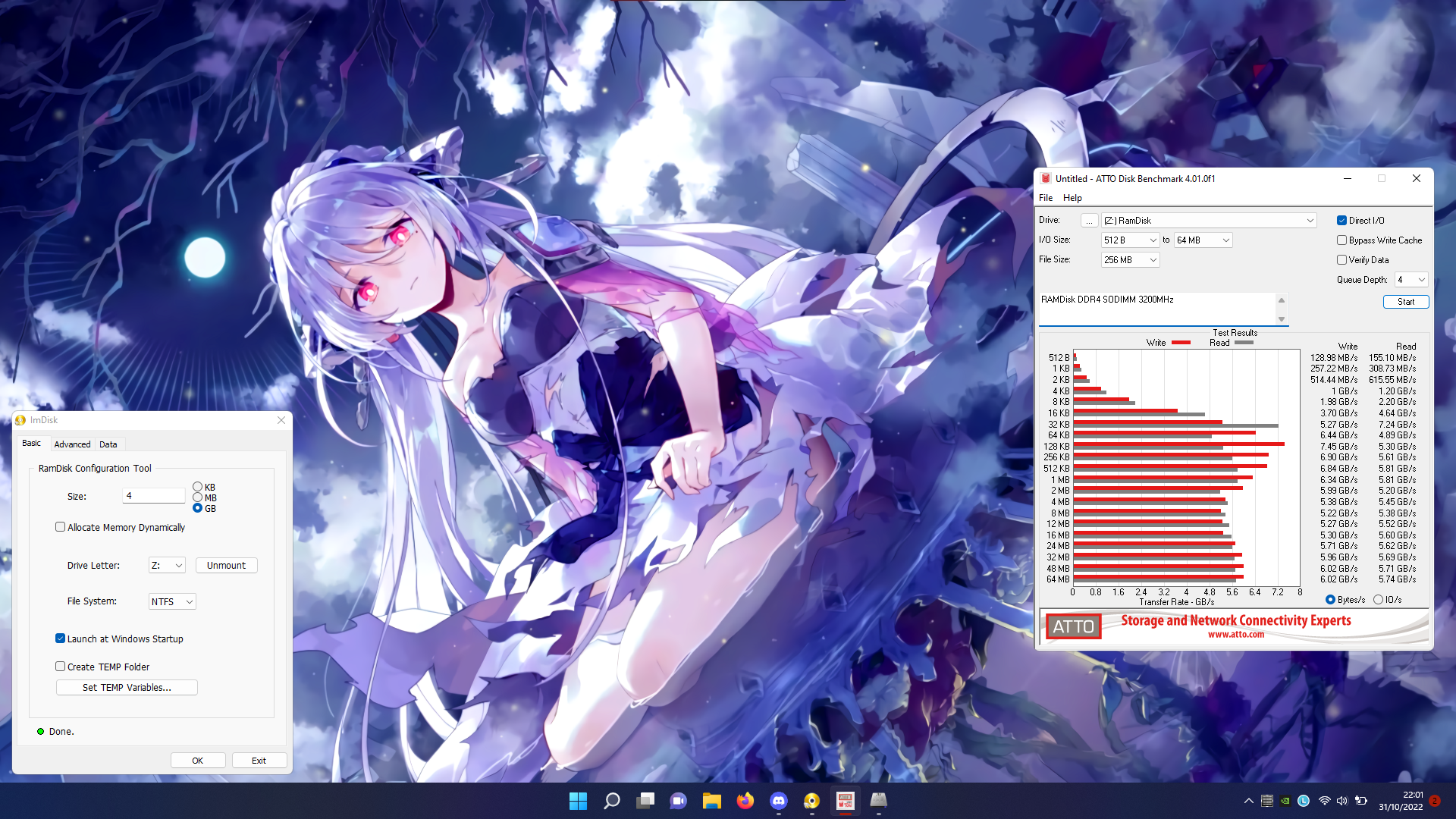The image size is (1456, 819).
Task: Open www.atto.com link
Action: (x=1235, y=635)
